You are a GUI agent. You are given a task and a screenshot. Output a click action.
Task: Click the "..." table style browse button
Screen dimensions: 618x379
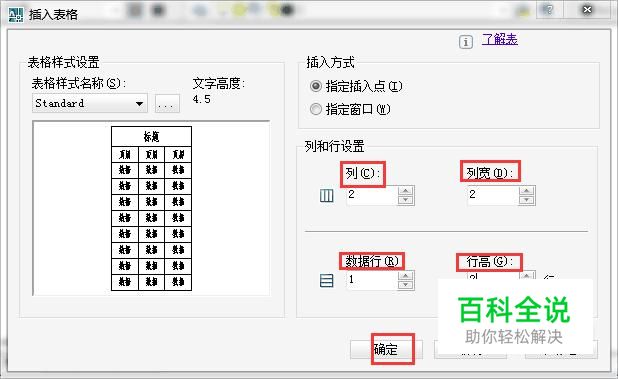pos(167,104)
